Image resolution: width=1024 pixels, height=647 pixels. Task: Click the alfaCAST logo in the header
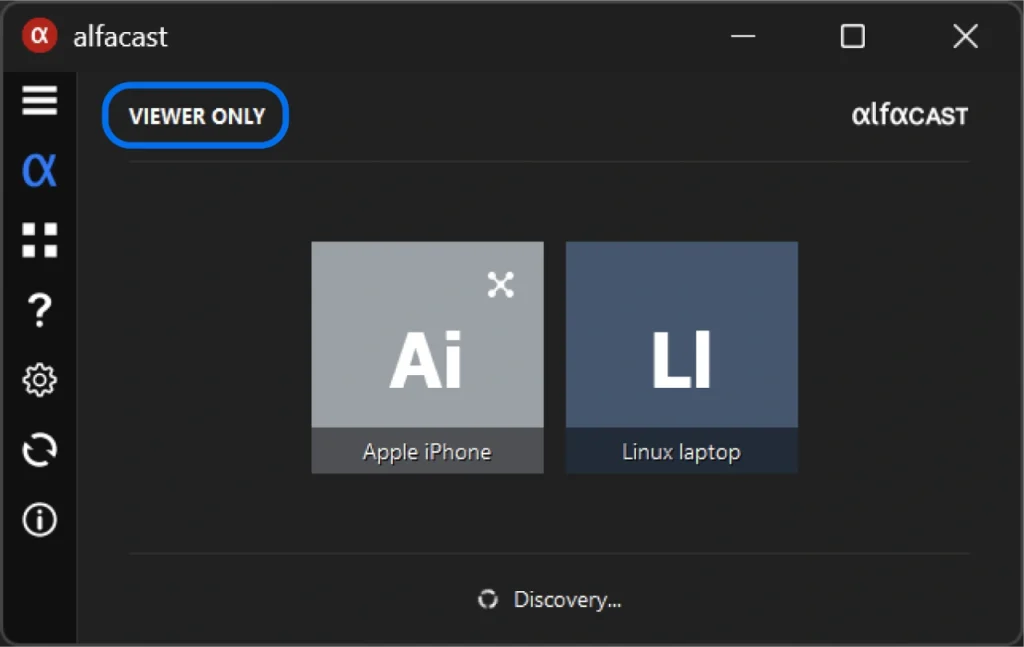(909, 114)
